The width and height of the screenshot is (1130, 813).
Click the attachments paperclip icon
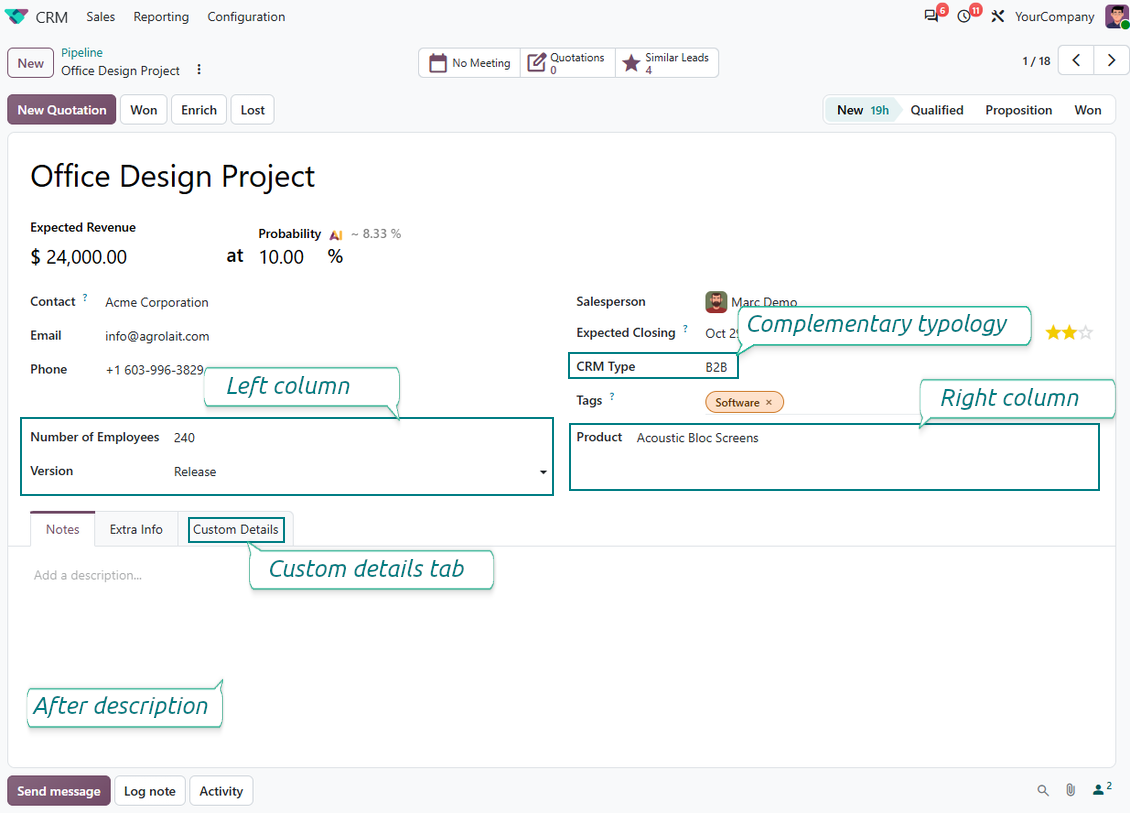point(1070,791)
